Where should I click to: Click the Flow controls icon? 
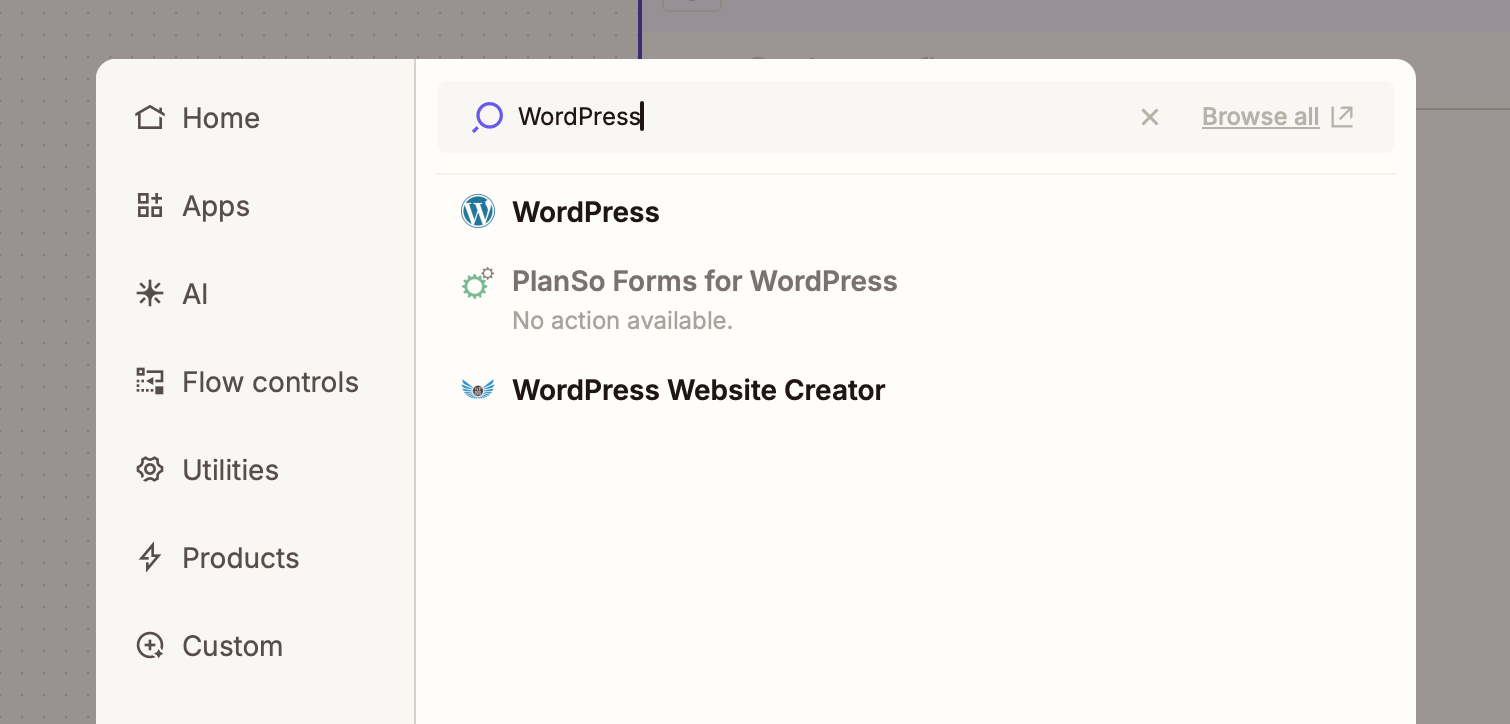150,382
